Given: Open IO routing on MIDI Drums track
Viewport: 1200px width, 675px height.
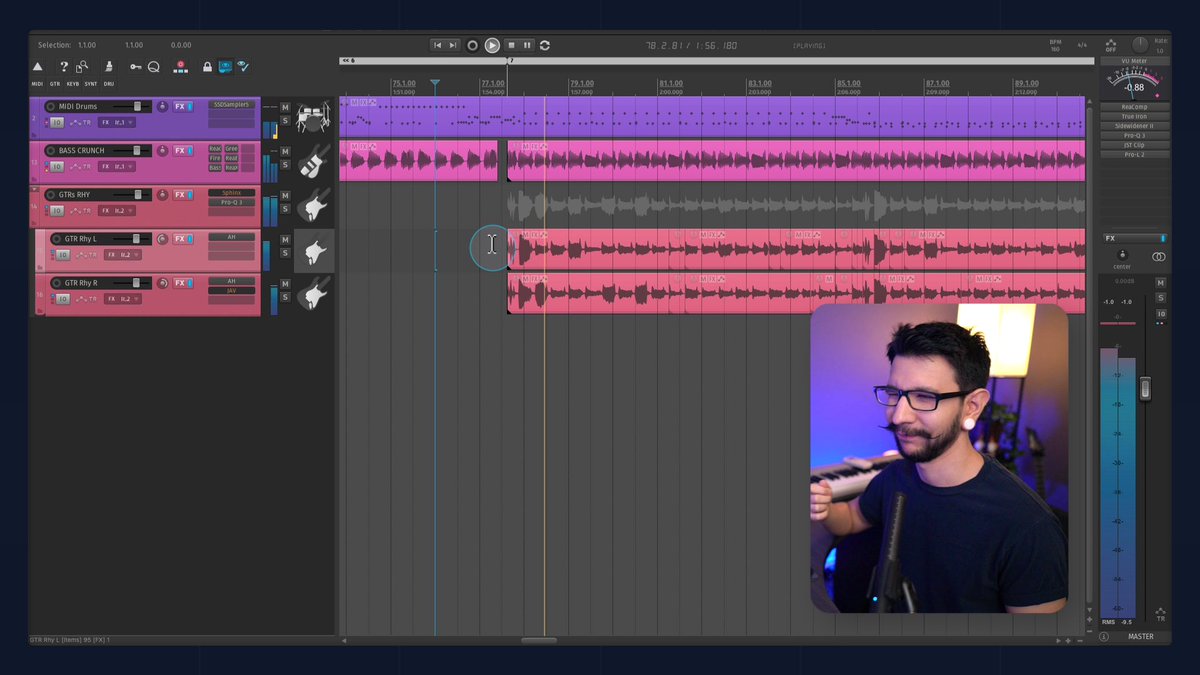Looking at the screenshot, I should pyautogui.click(x=56, y=123).
